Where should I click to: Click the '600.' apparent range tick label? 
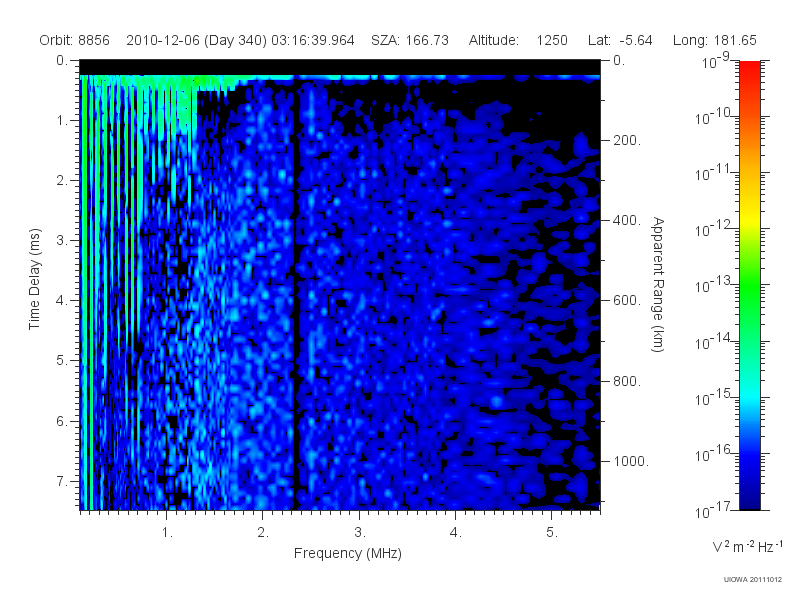point(627,301)
